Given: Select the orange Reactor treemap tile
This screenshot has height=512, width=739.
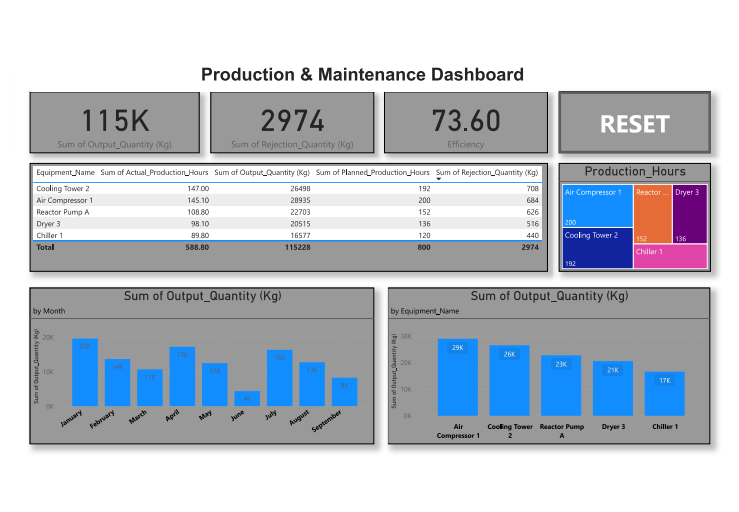Looking at the screenshot, I should [x=652, y=214].
